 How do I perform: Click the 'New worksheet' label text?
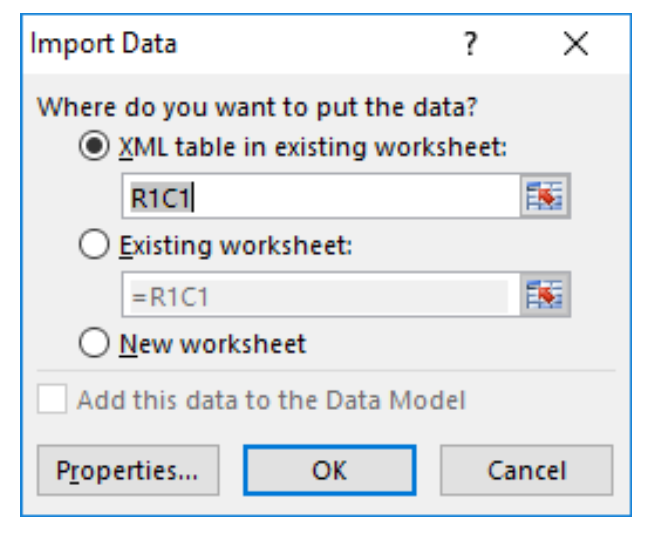[x=212, y=344]
